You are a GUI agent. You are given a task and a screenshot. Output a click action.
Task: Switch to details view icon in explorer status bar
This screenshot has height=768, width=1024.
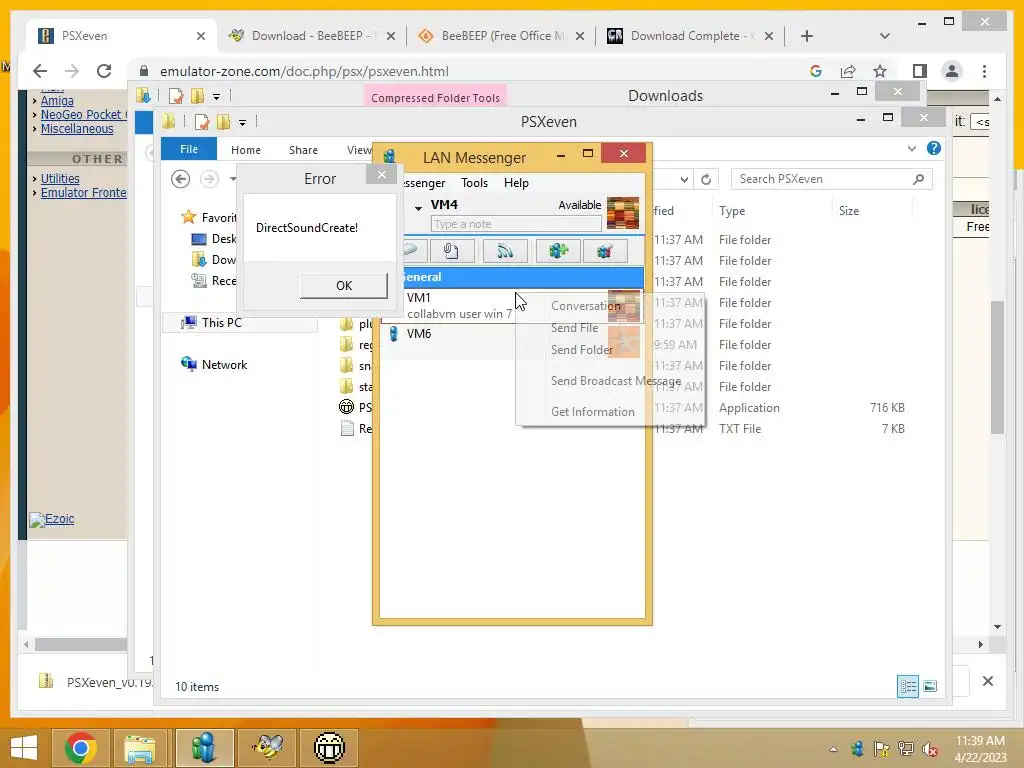pyautogui.click(x=908, y=686)
